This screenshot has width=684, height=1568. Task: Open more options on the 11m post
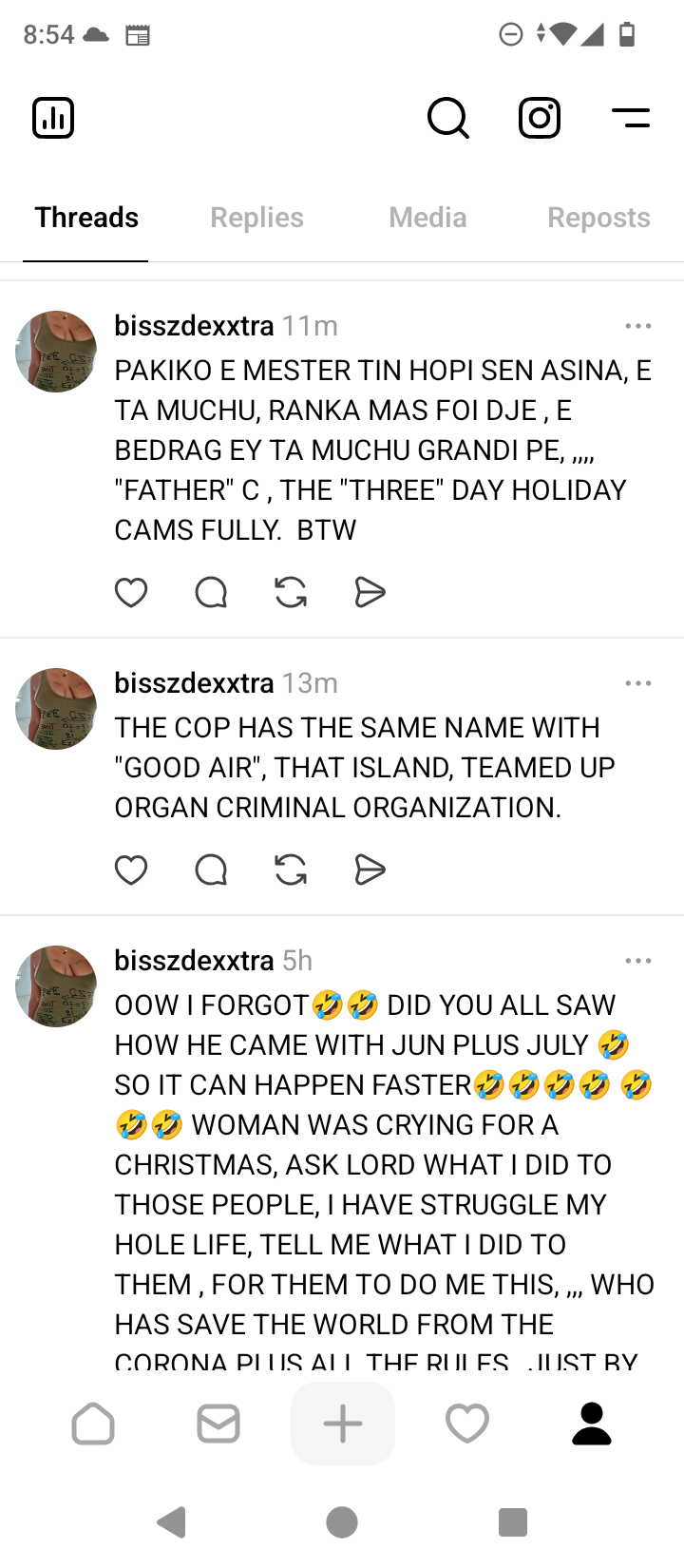click(x=638, y=326)
